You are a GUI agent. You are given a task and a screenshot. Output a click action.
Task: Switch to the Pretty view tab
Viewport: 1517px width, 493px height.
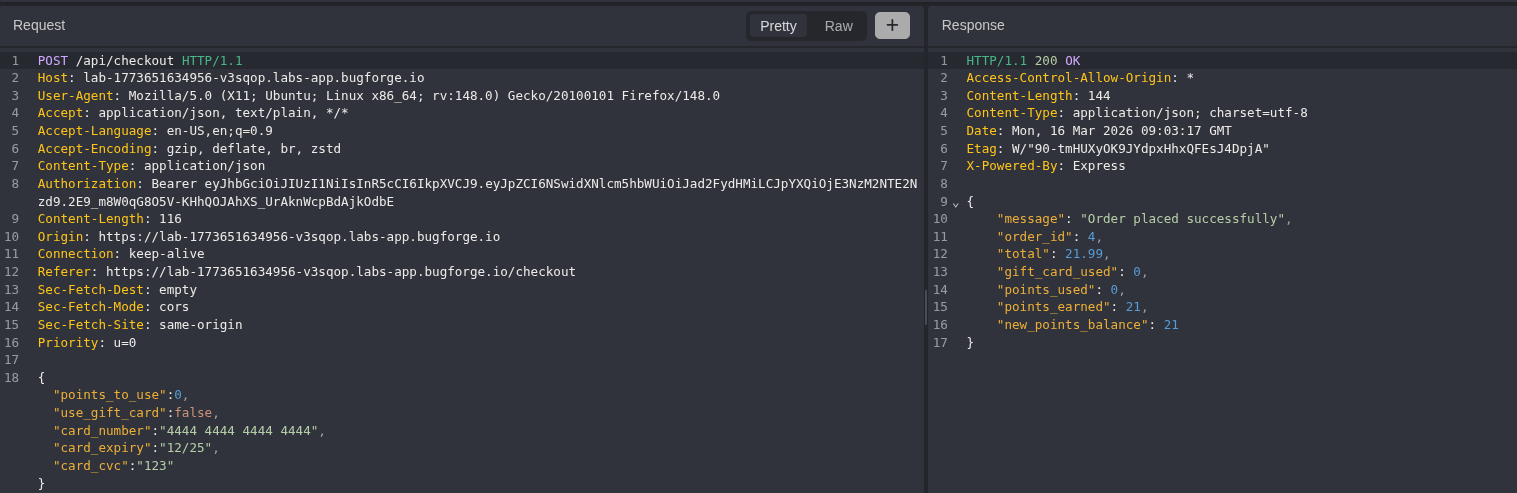(778, 26)
